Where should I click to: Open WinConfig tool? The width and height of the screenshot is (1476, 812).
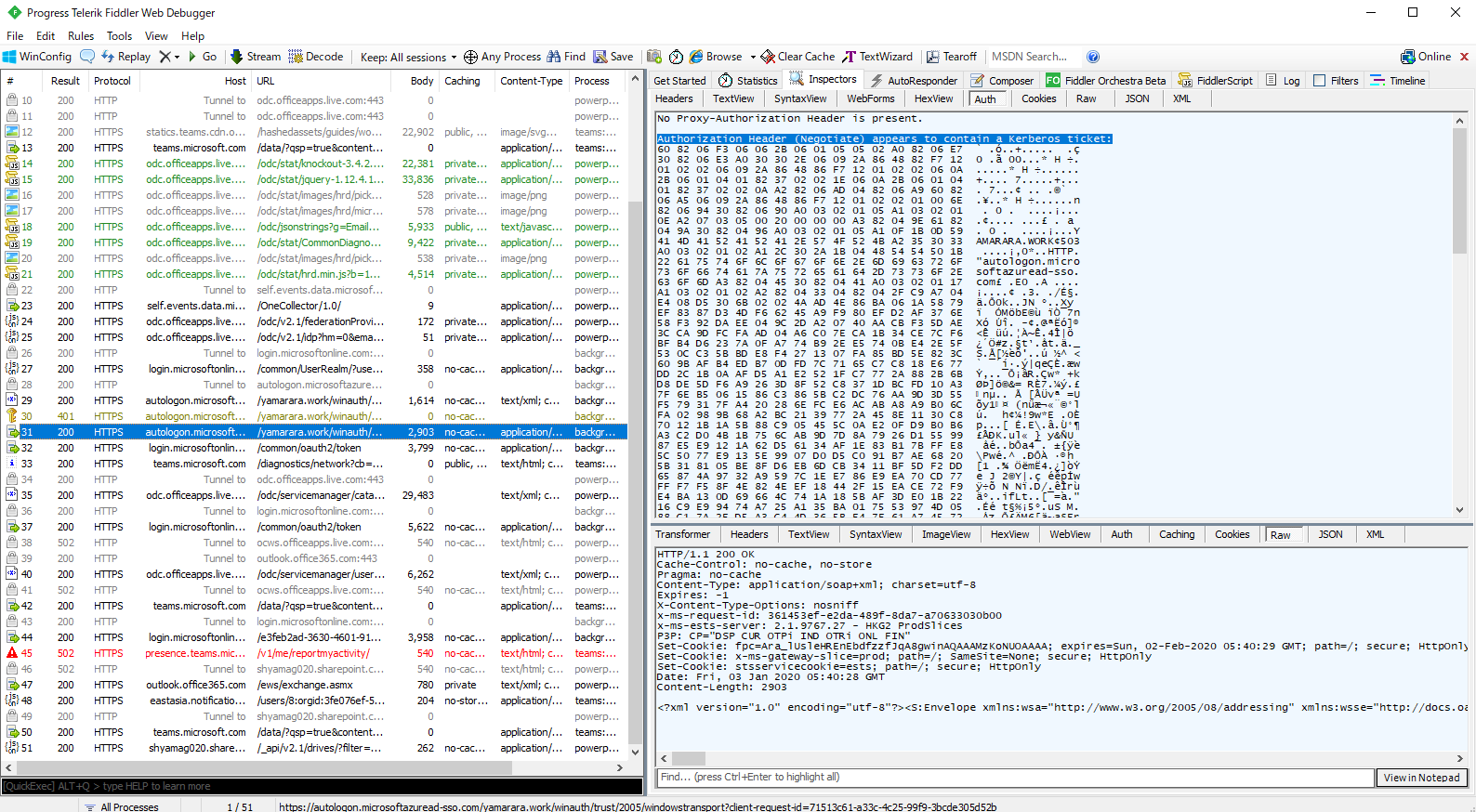(x=37, y=57)
